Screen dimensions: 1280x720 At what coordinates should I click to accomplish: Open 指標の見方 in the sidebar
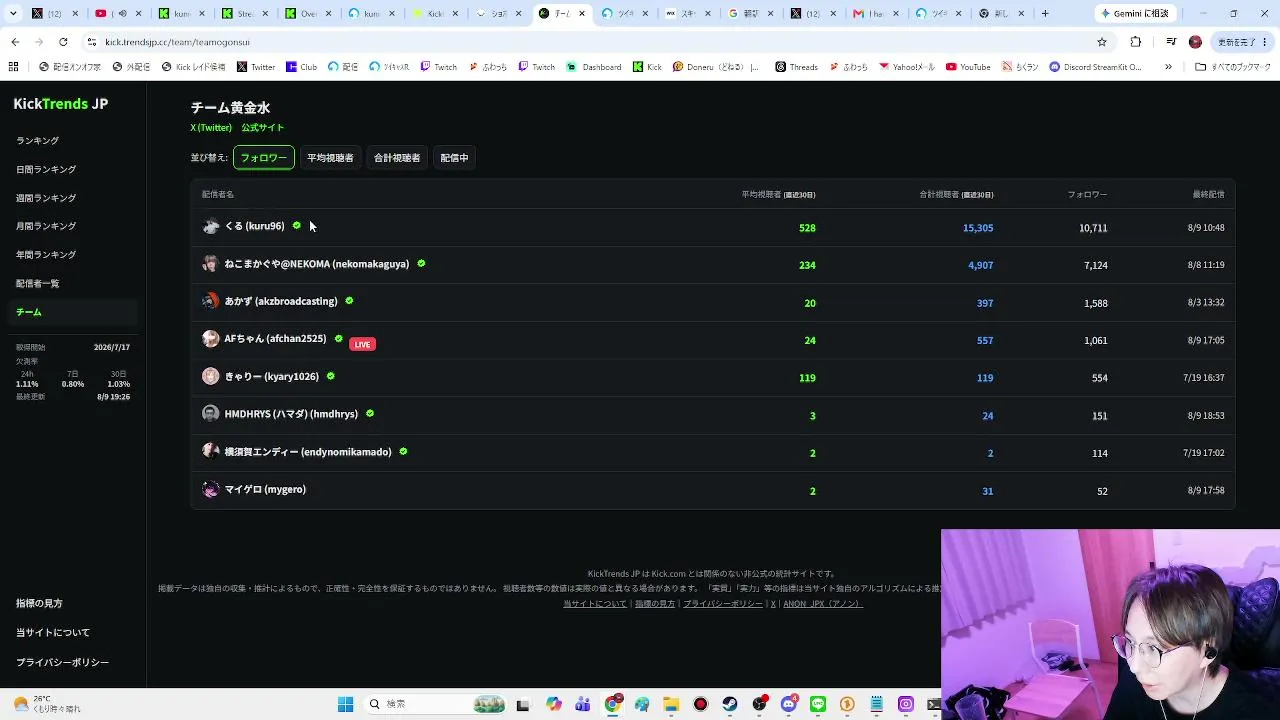(39, 604)
